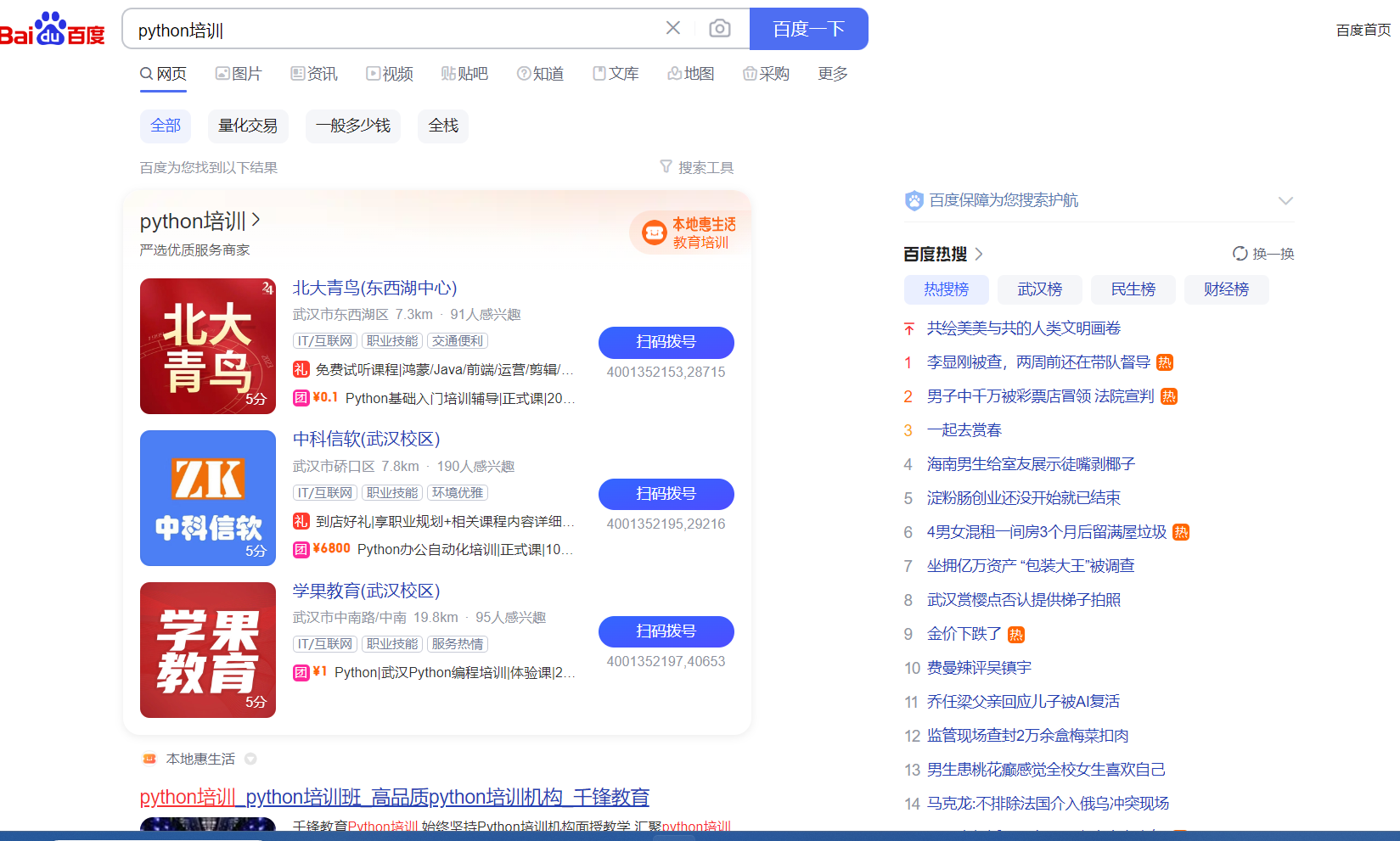Click the 团 ¥6800 Python办公自动化 deal
Viewport: 1400px width, 841px height.
click(435, 549)
